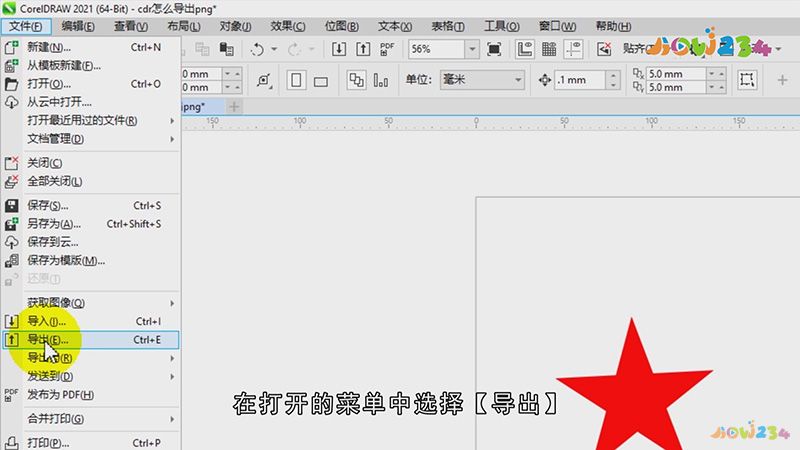Choose 导出 (Export) menu entry
Screen dimensions: 800x450
91,339
